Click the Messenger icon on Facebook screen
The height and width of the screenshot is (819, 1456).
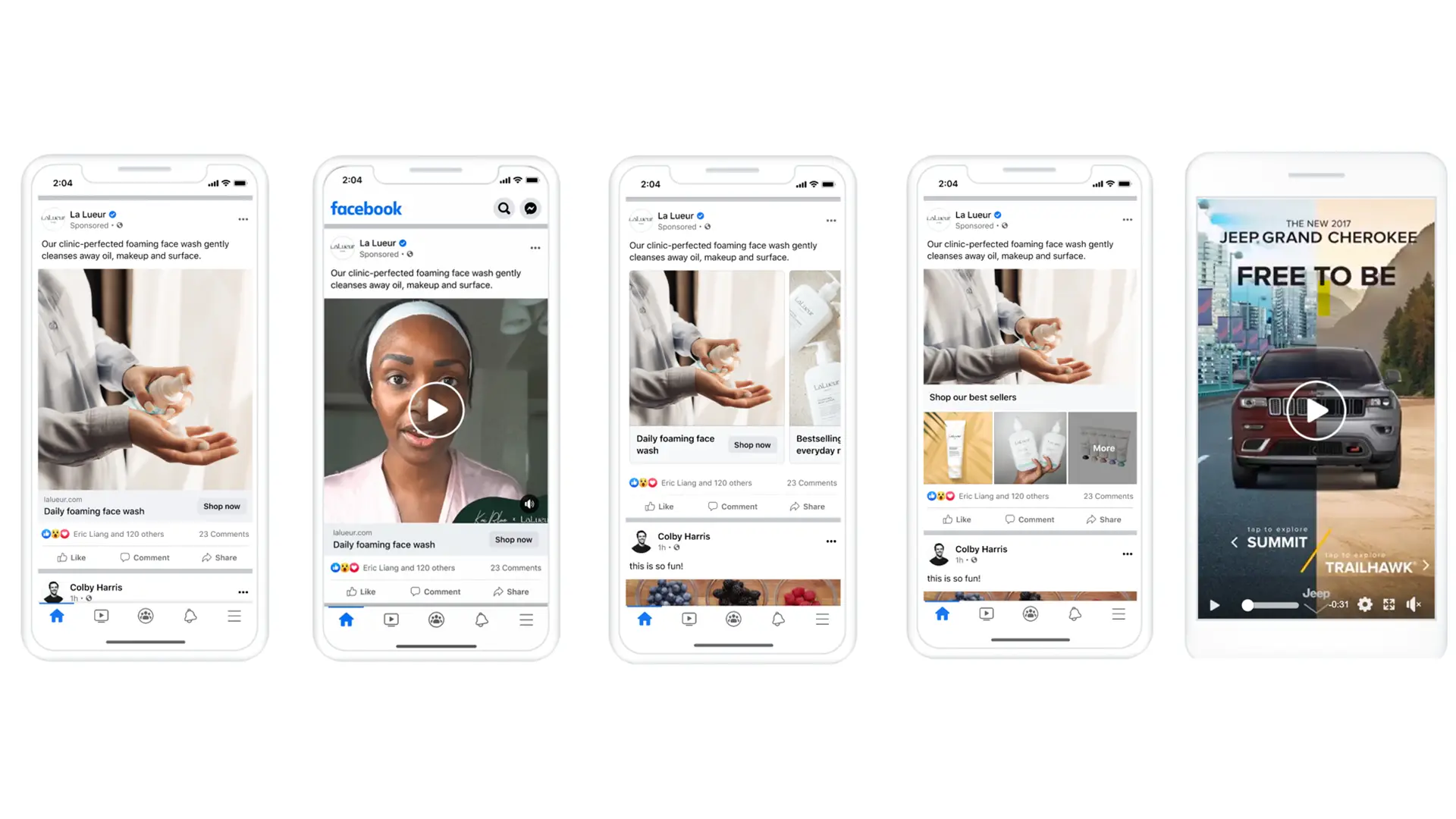(x=530, y=207)
